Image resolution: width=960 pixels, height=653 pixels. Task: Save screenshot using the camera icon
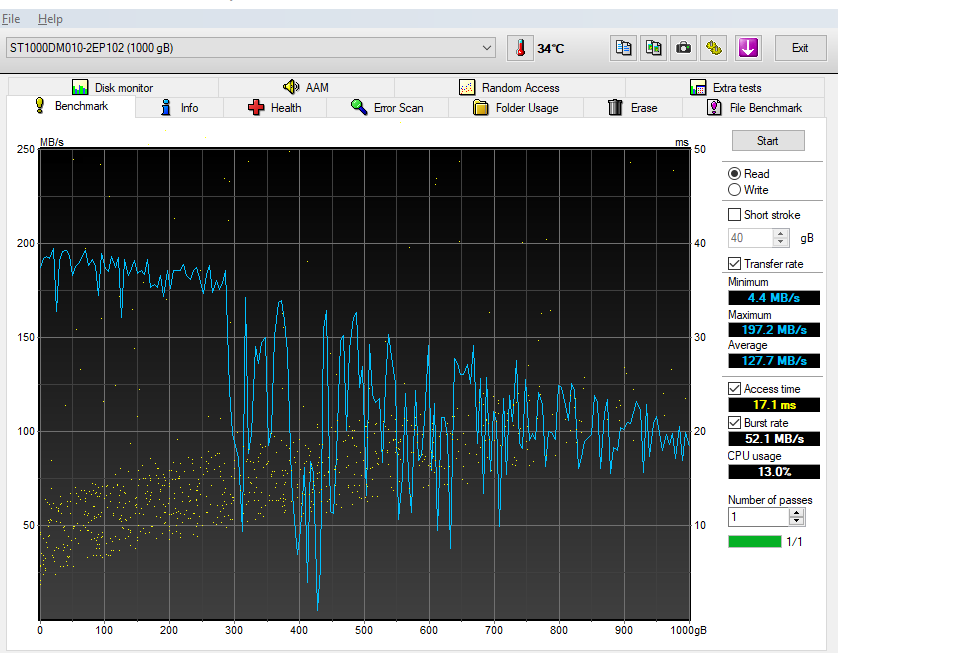tap(684, 48)
